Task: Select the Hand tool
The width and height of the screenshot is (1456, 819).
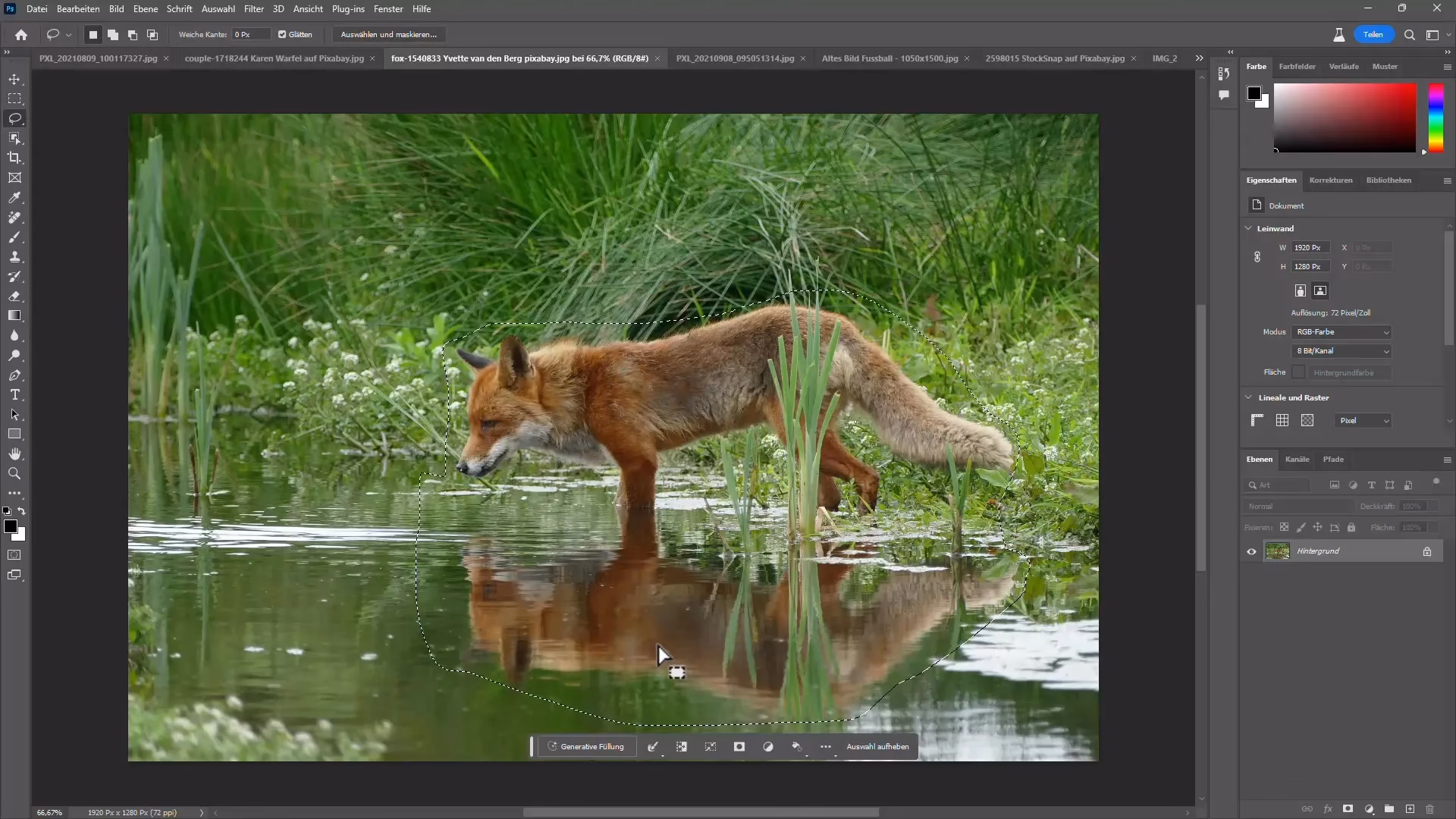Action: [14, 453]
